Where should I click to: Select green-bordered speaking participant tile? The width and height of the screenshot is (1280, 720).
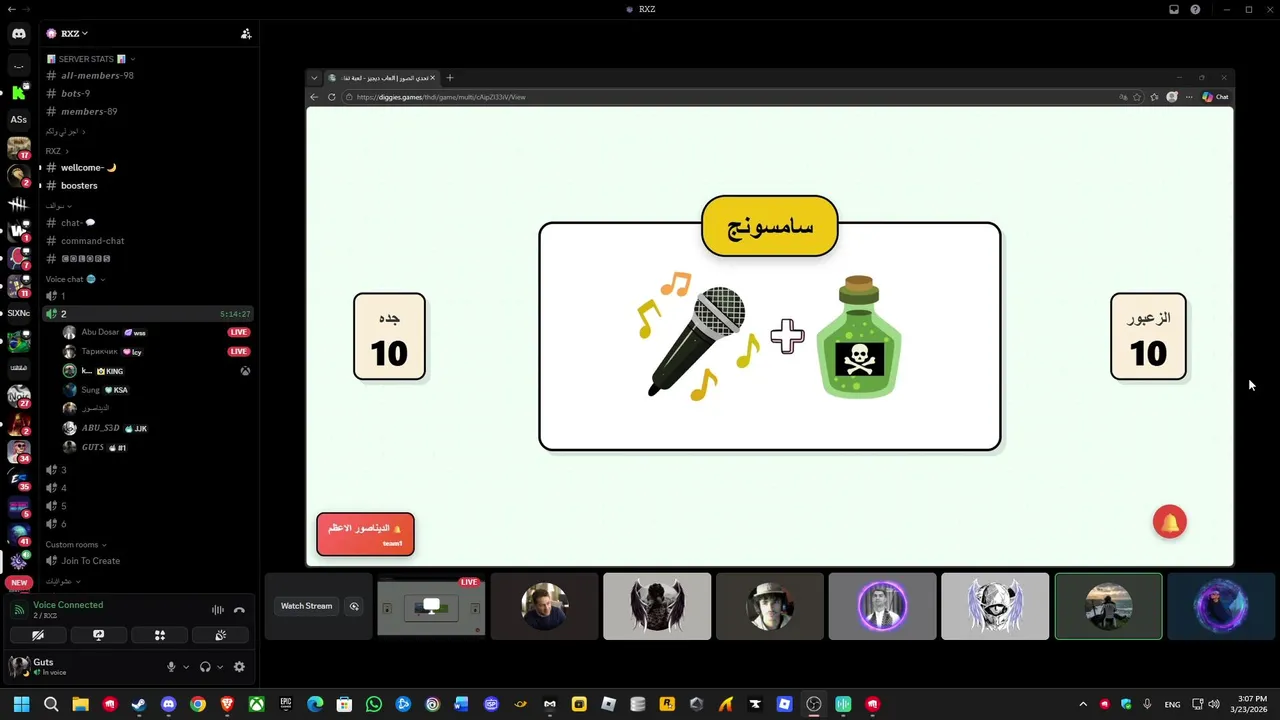(x=1108, y=606)
